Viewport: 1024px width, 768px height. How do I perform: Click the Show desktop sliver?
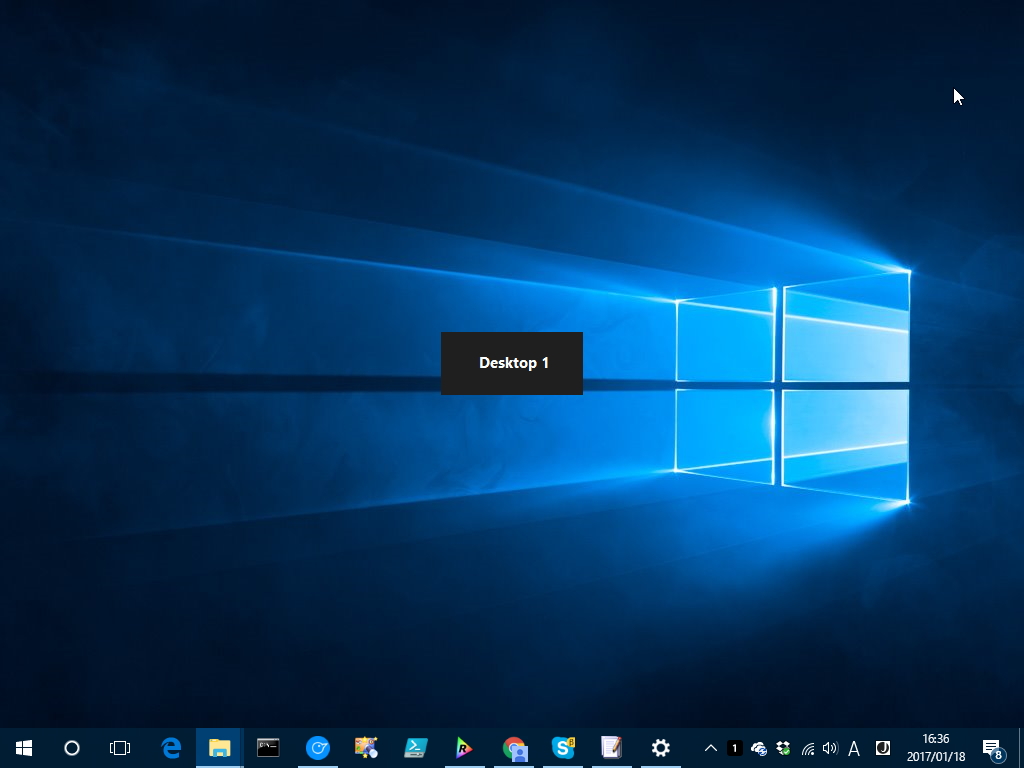point(1021,748)
